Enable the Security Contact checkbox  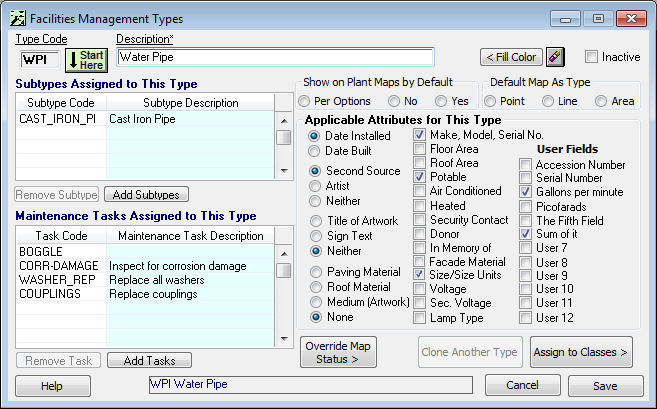click(x=419, y=220)
